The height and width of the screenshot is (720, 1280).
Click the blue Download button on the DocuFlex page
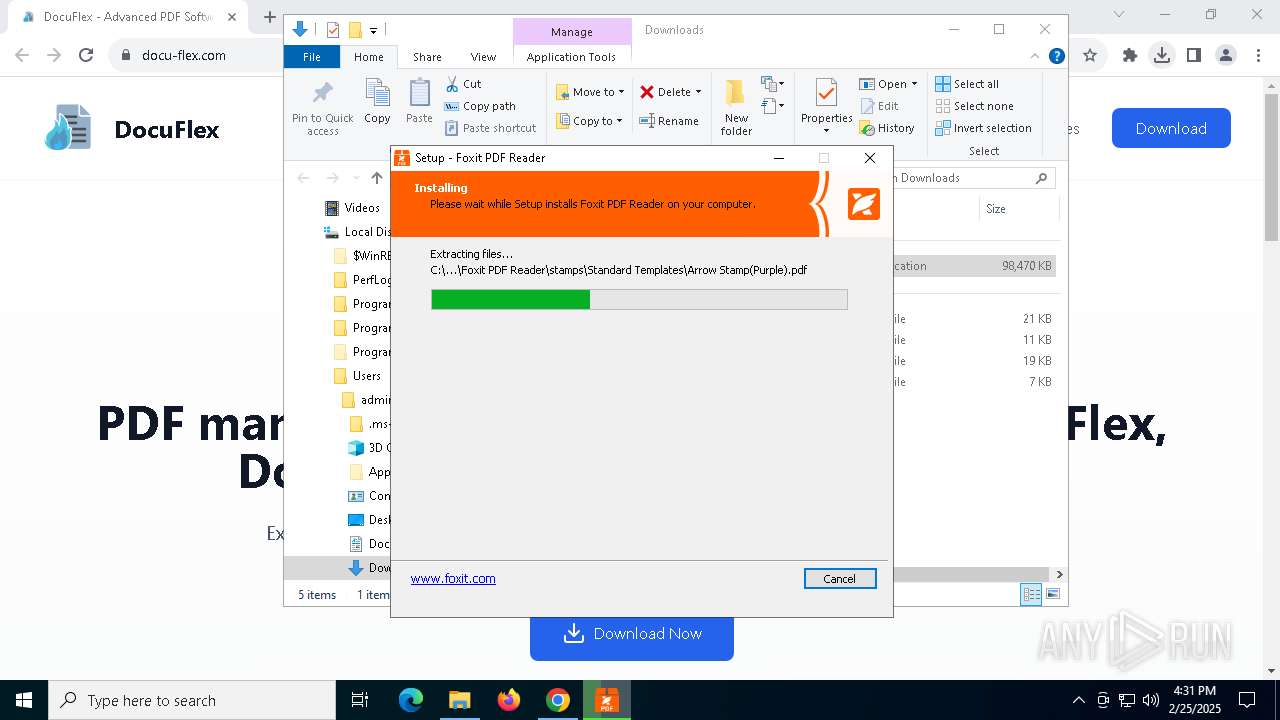click(1171, 128)
